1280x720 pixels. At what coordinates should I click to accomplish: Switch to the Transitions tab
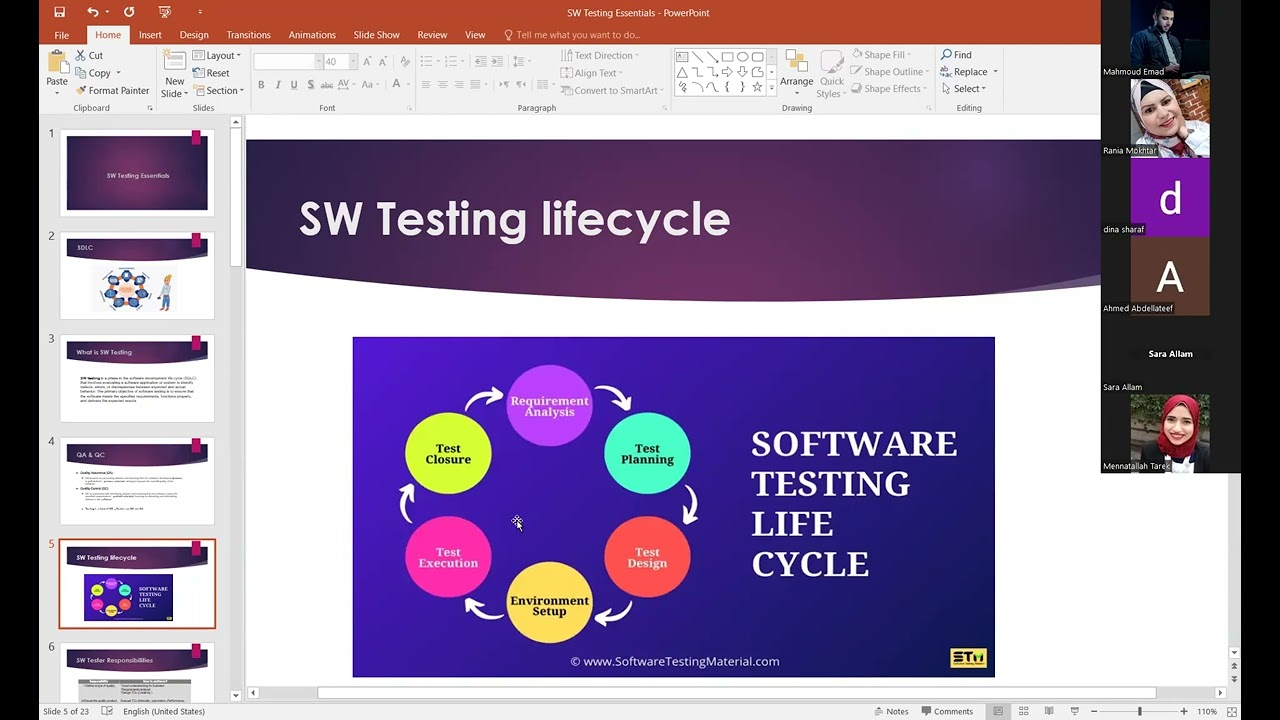[x=248, y=35]
